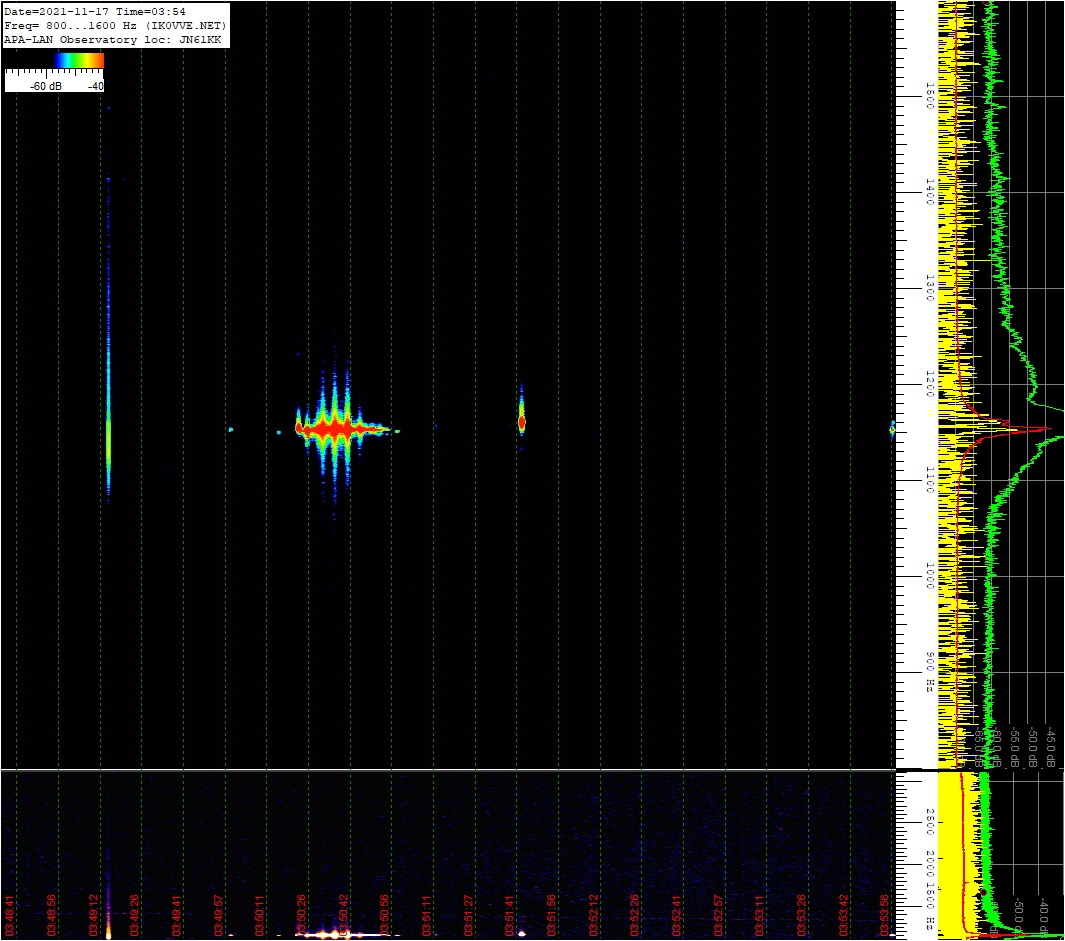Click the 03:48:56 time stamp
The height and width of the screenshot is (941, 1065).
click(51, 915)
